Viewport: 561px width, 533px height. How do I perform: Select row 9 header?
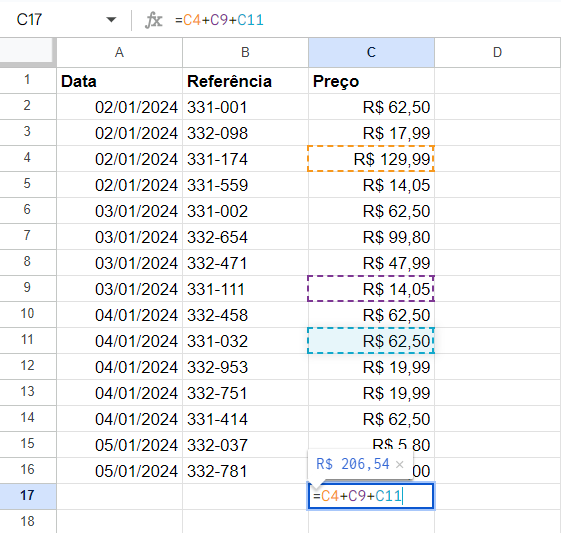(28, 288)
